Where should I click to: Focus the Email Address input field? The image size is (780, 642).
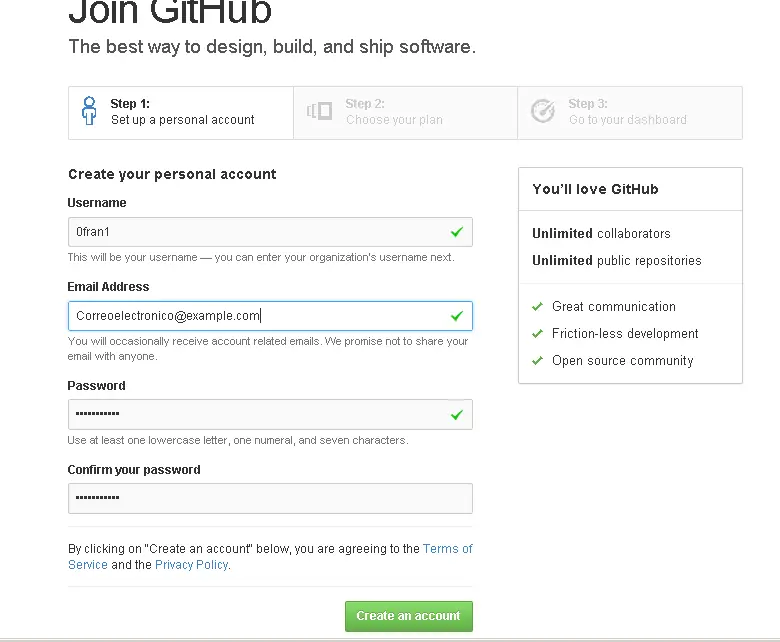tap(270, 316)
